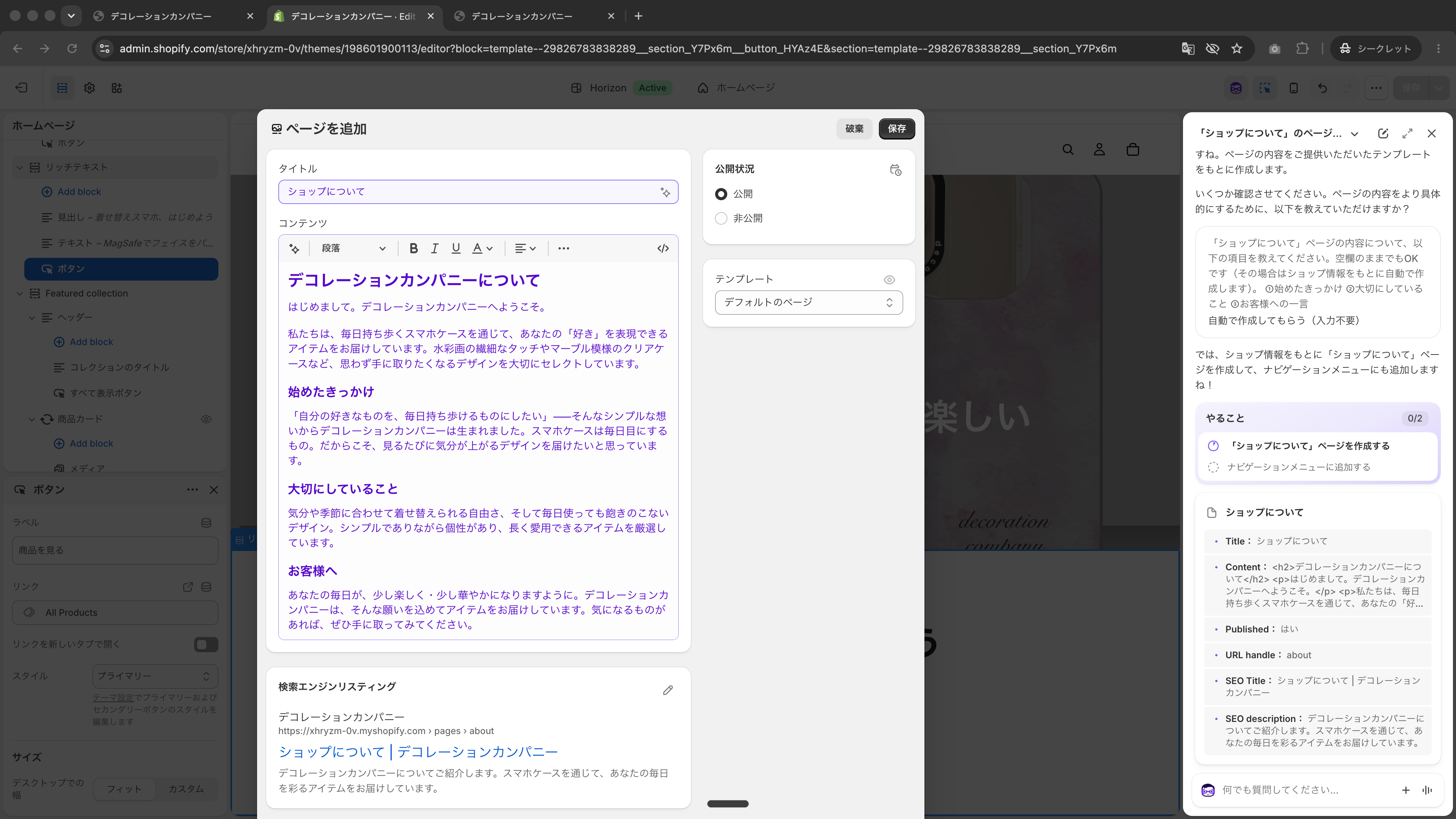Select 非公開 radio button
Image resolution: width=1456 pixels, height=819 pixels.
721,218
